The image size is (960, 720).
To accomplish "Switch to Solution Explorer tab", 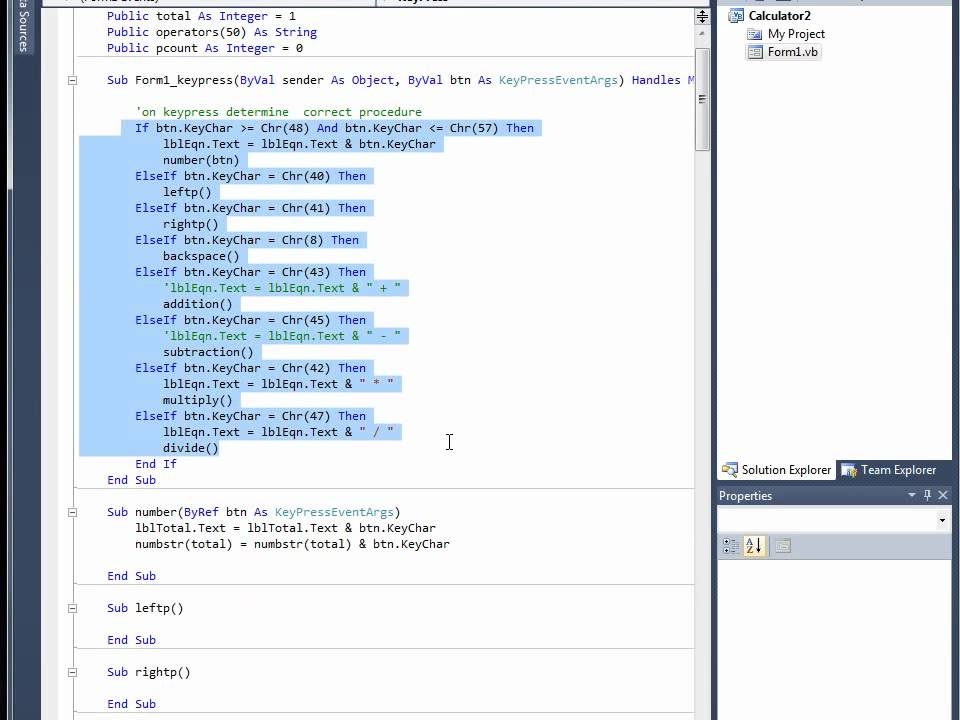I will pos(776,470).
